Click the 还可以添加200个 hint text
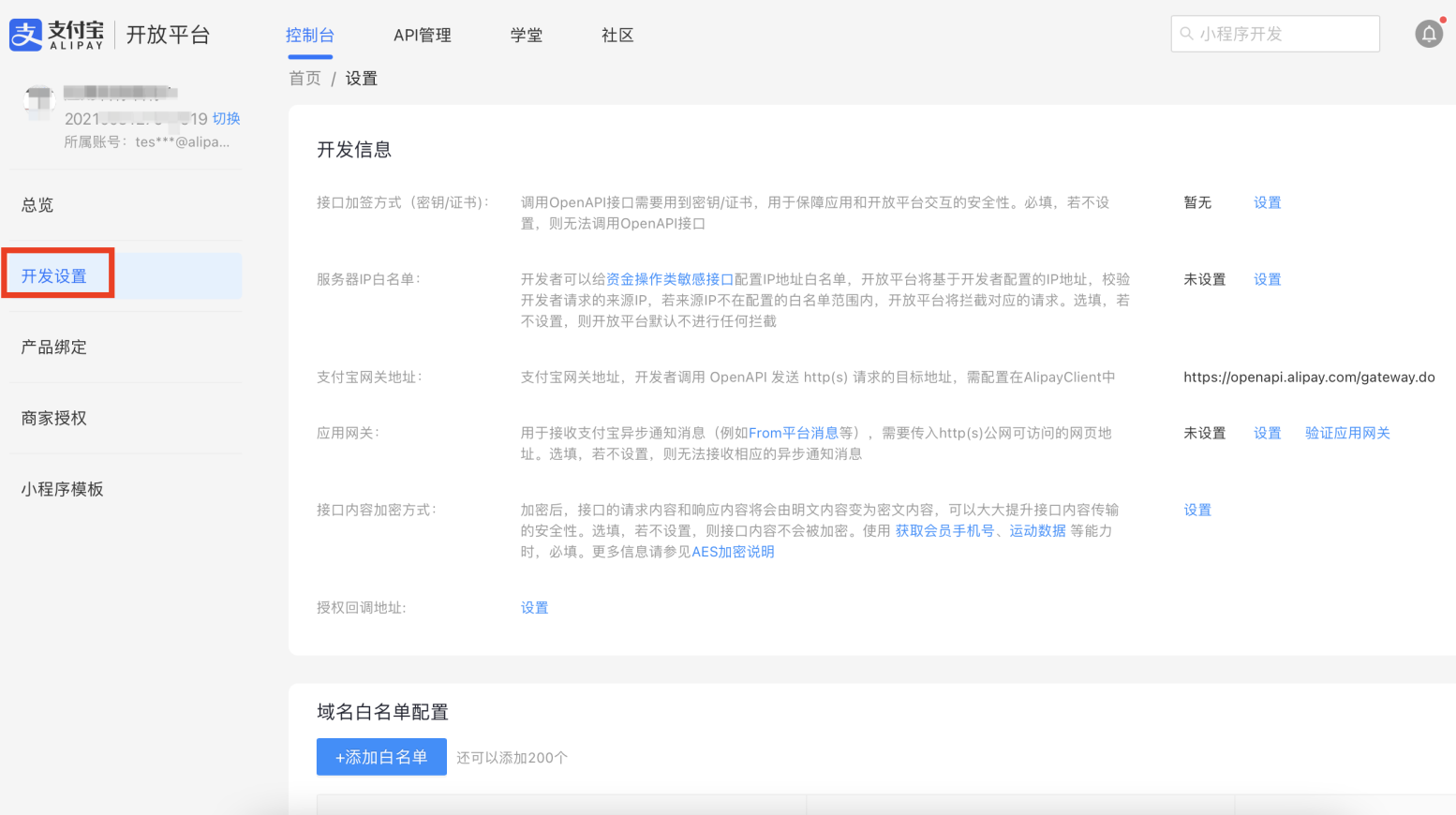Screen dimensions: 1456x815 coord(512,758)
